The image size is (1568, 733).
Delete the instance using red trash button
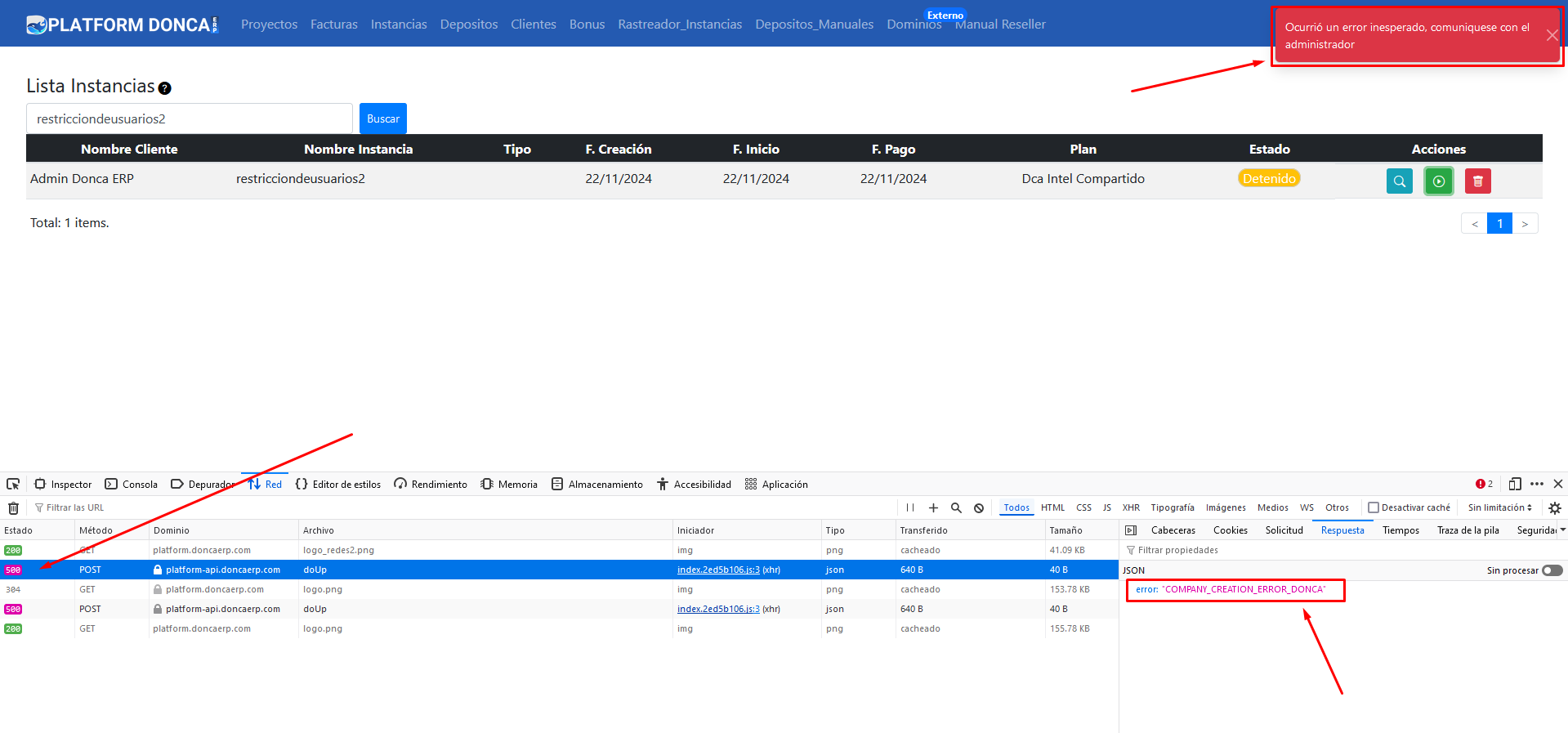coord(1477,181)
